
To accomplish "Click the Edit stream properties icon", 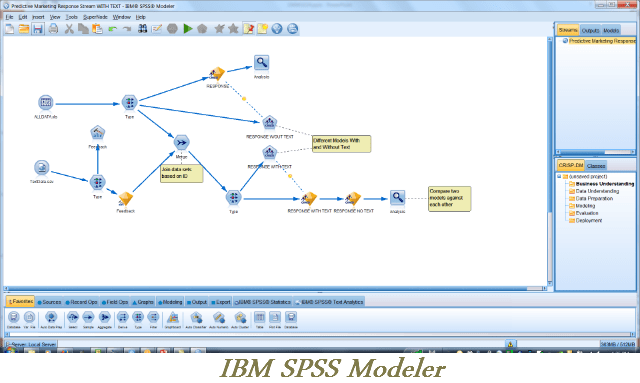I will pos(157,29).
